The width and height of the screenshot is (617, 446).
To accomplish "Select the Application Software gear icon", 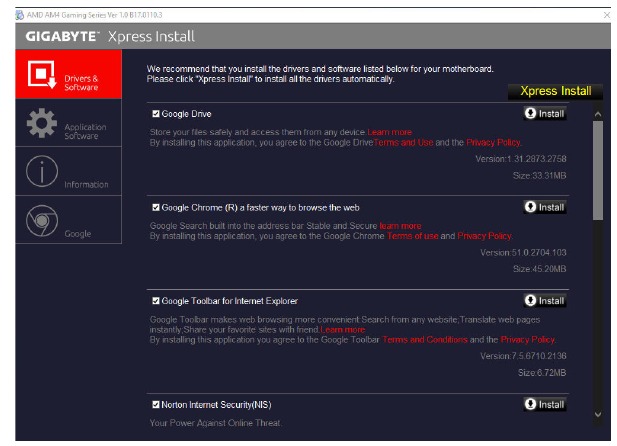I will [41, 124].
